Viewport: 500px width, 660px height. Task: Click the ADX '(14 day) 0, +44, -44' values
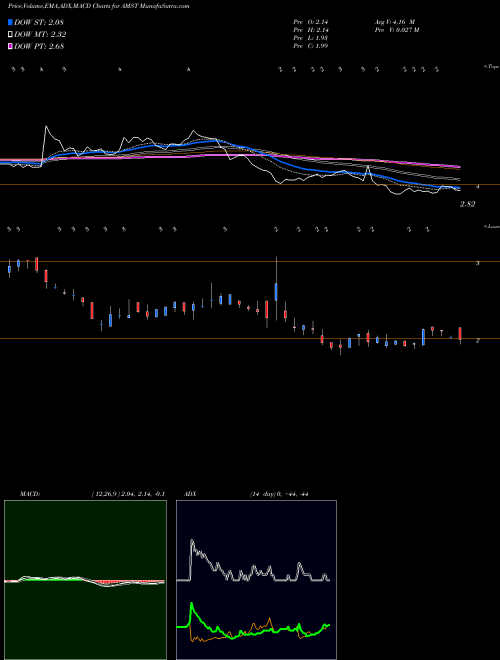(x=279, y=494)
